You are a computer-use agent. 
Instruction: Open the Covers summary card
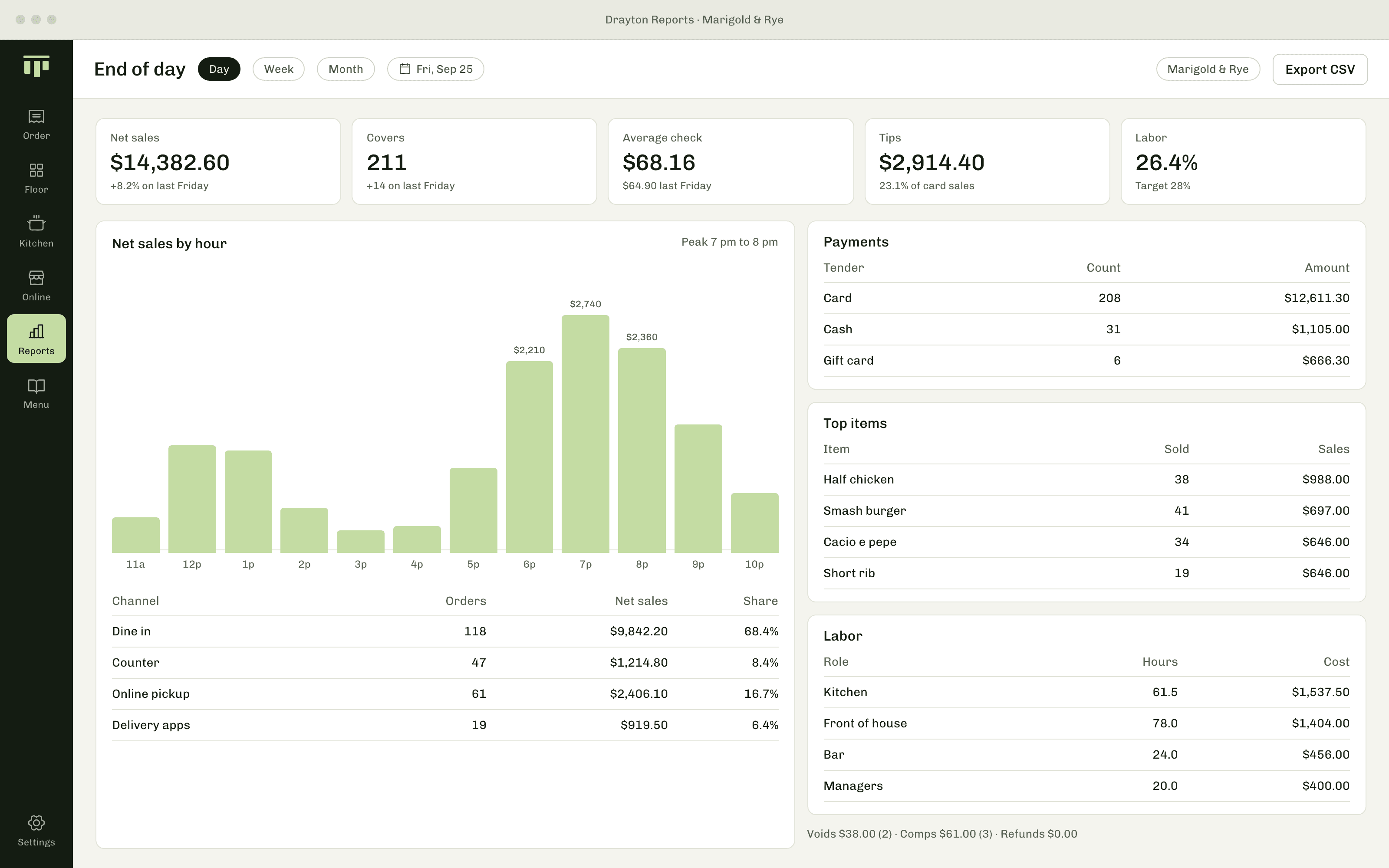[474, 161]
